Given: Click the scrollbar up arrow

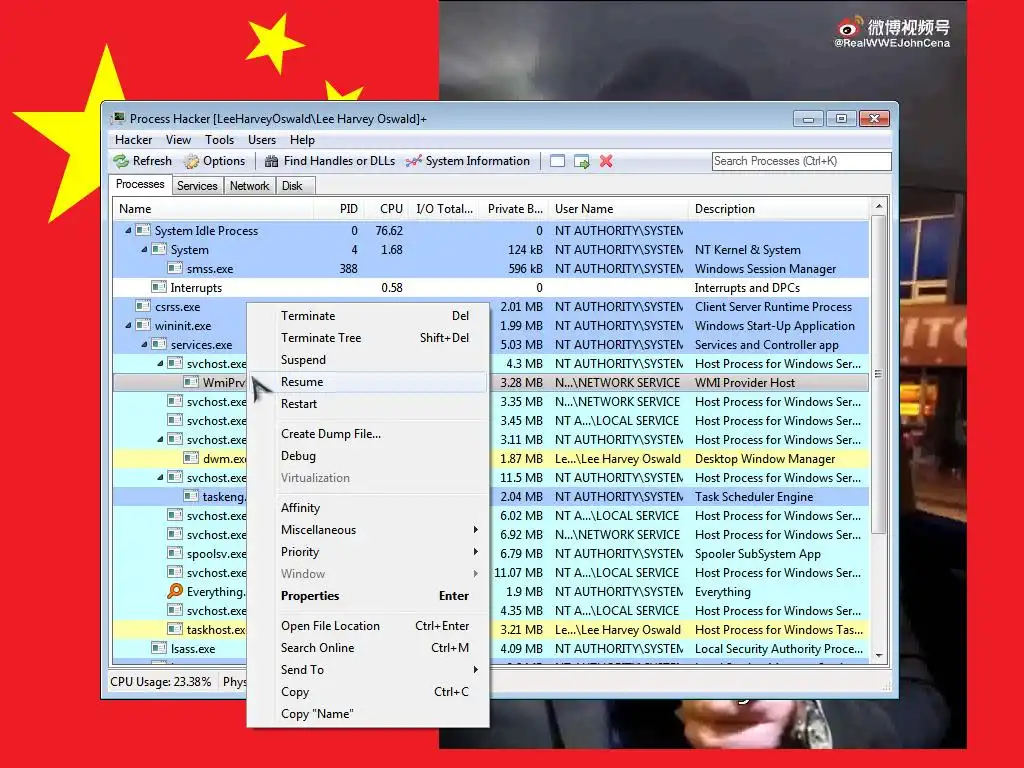Looking at the screenshot, I should pos(878,206).
